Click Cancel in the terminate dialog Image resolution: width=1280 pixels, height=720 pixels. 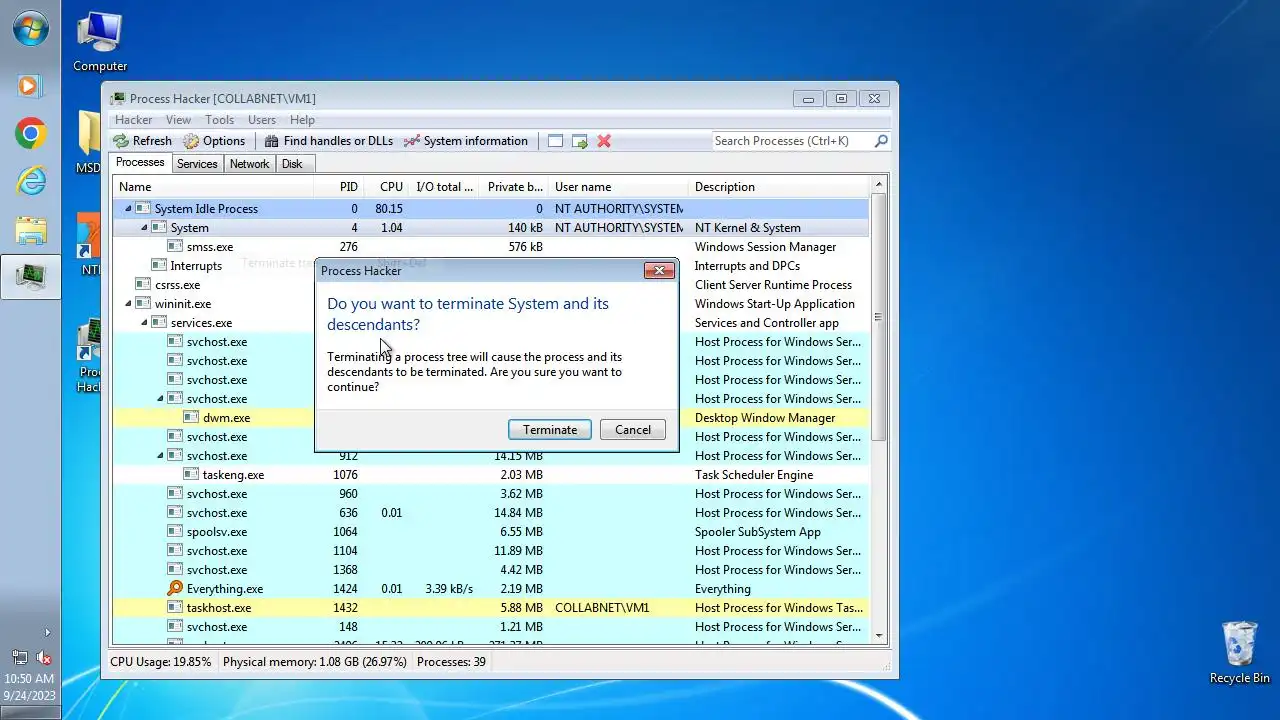[633, 430]
